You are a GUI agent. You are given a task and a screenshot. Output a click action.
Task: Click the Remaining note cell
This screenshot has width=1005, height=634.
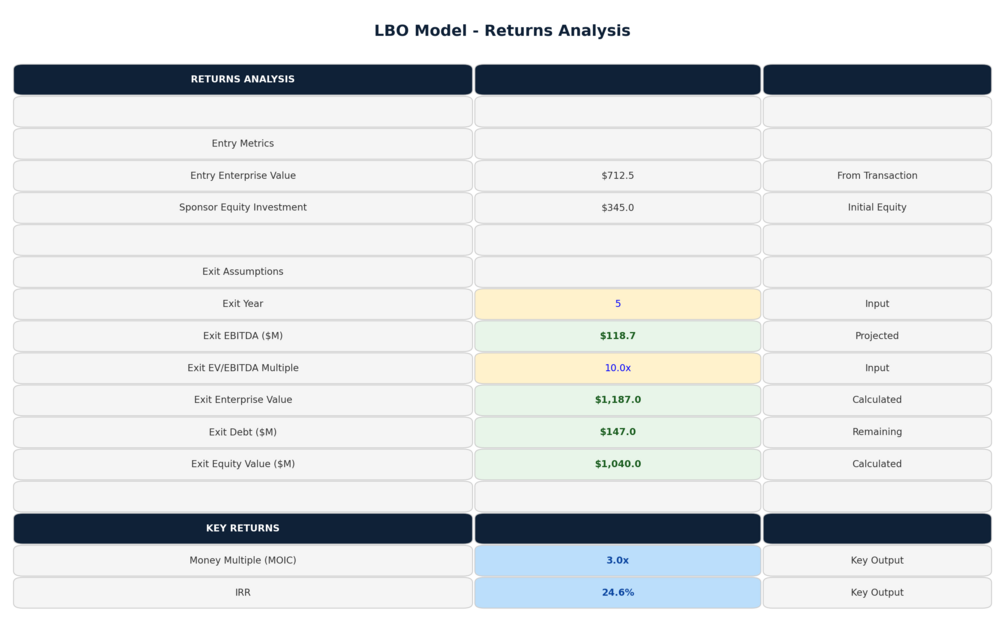tap(877, 432)
